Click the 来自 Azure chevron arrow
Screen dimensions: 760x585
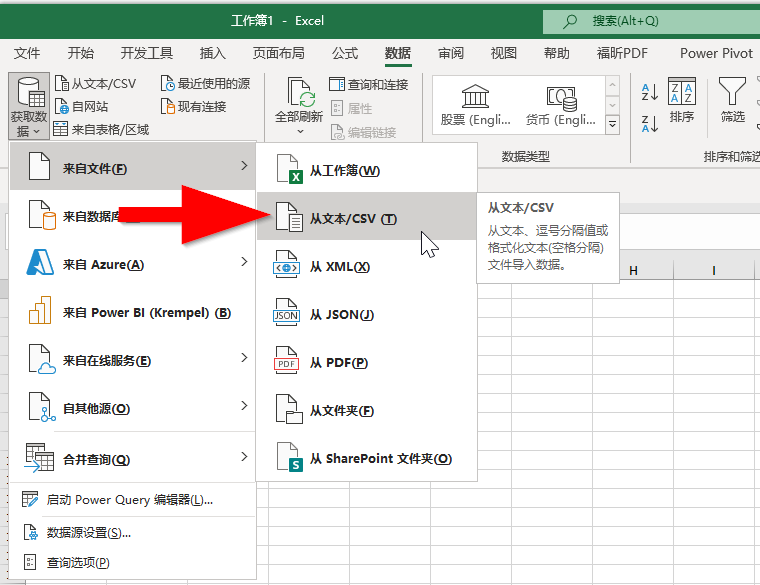tap(244, 262)
